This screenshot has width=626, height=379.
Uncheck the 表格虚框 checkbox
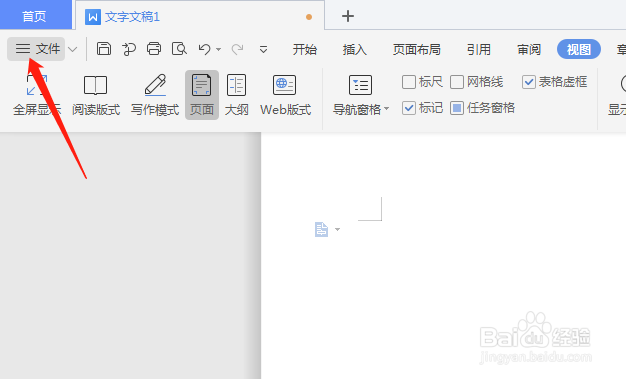(x=529, y=82)
